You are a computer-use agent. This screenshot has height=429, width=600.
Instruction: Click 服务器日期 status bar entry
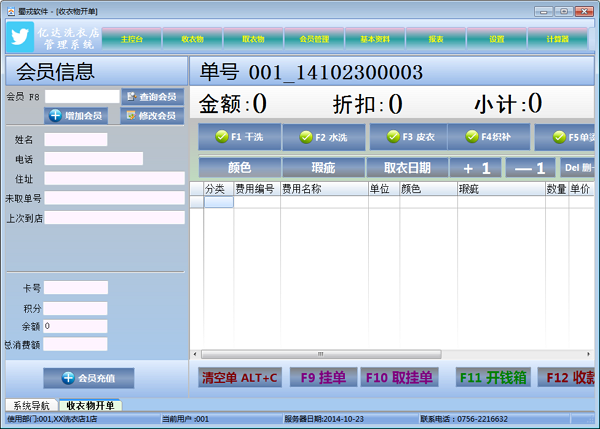324,419
